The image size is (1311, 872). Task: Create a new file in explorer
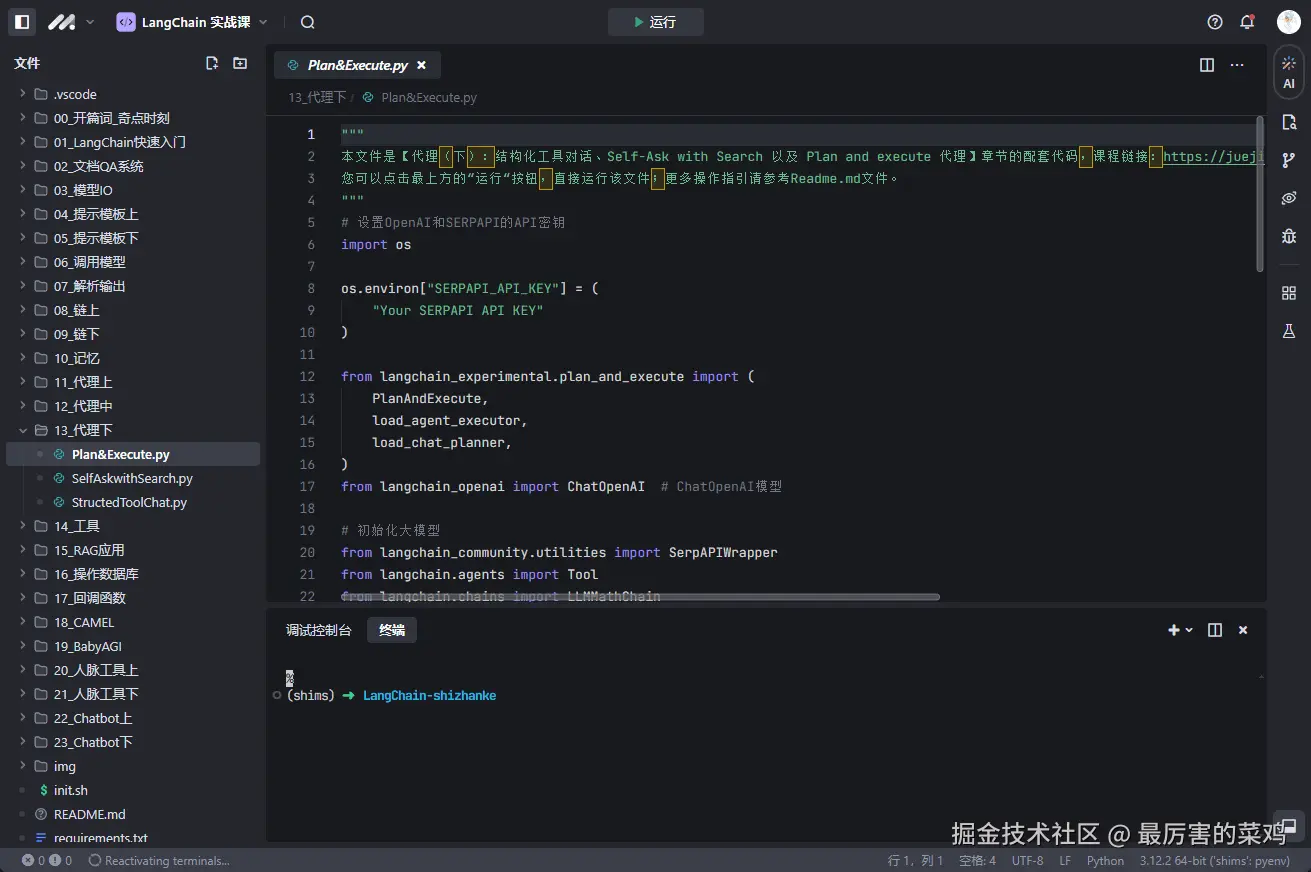pyautogui.click(x=212, y=63)
